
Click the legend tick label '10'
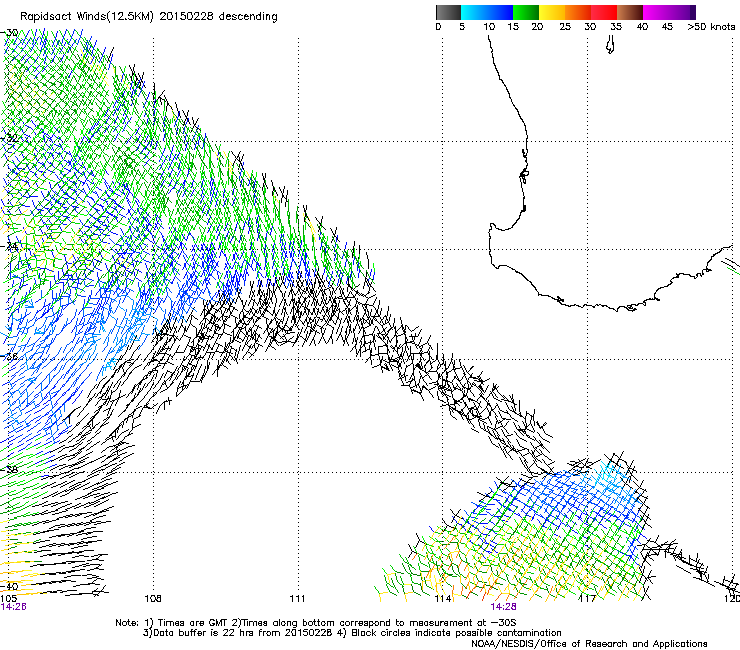(489, 27)
